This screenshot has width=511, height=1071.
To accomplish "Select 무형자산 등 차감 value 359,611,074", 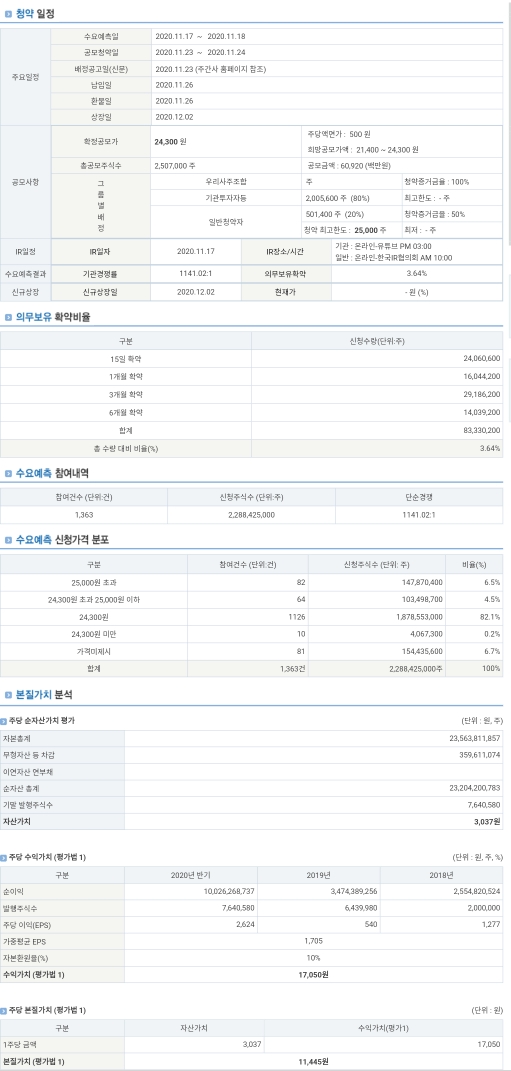I will click(476, 755).
